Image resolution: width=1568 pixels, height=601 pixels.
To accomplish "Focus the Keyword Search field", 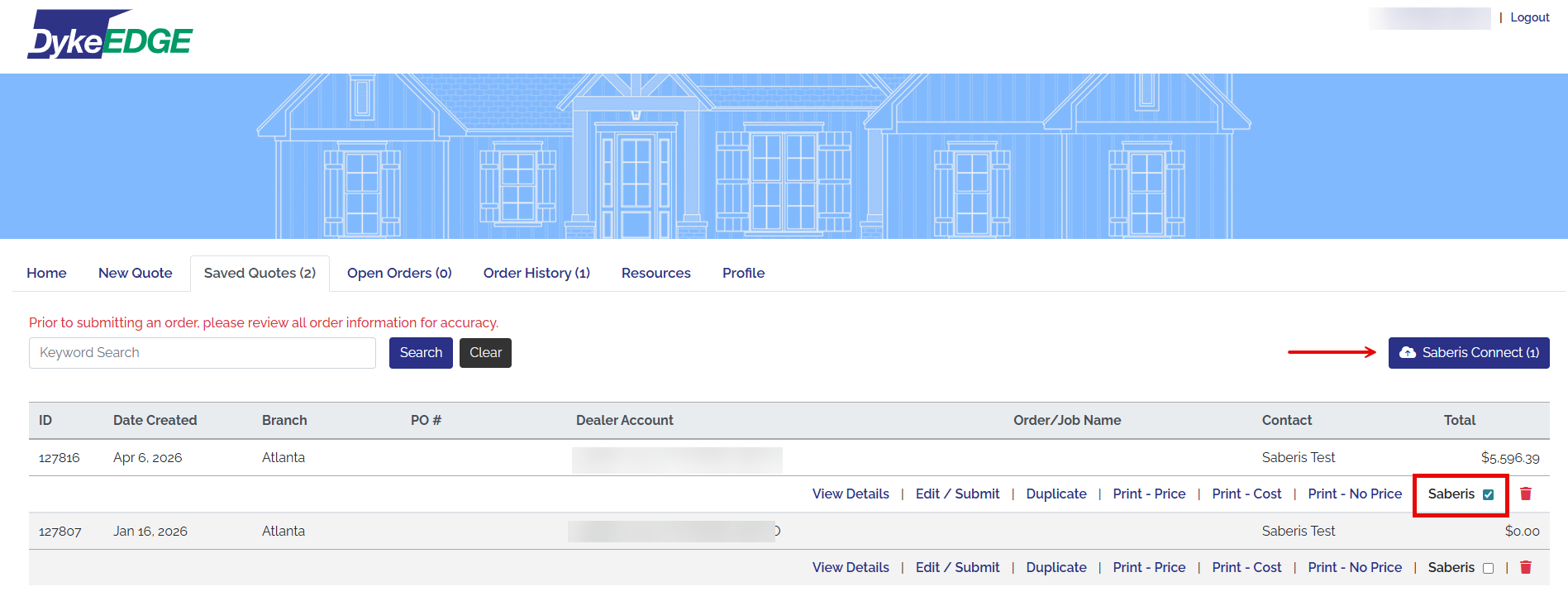I will [x=202, y=352].
